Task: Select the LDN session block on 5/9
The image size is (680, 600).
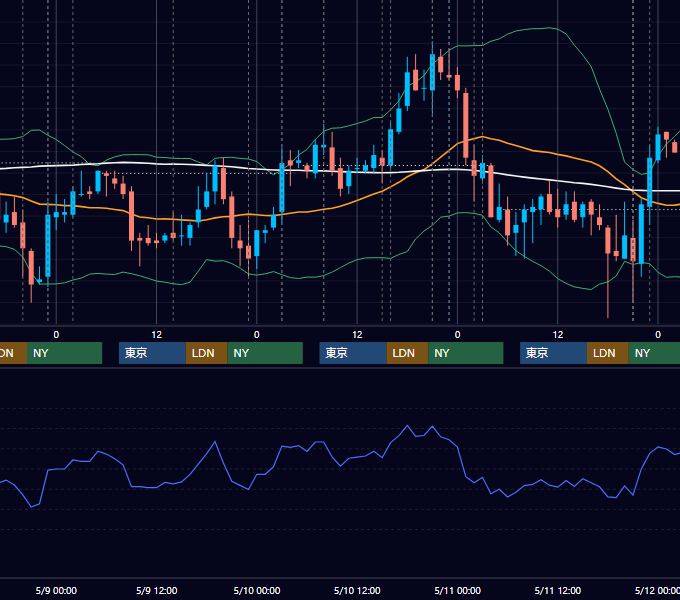Action: click(x=206, y=353)
